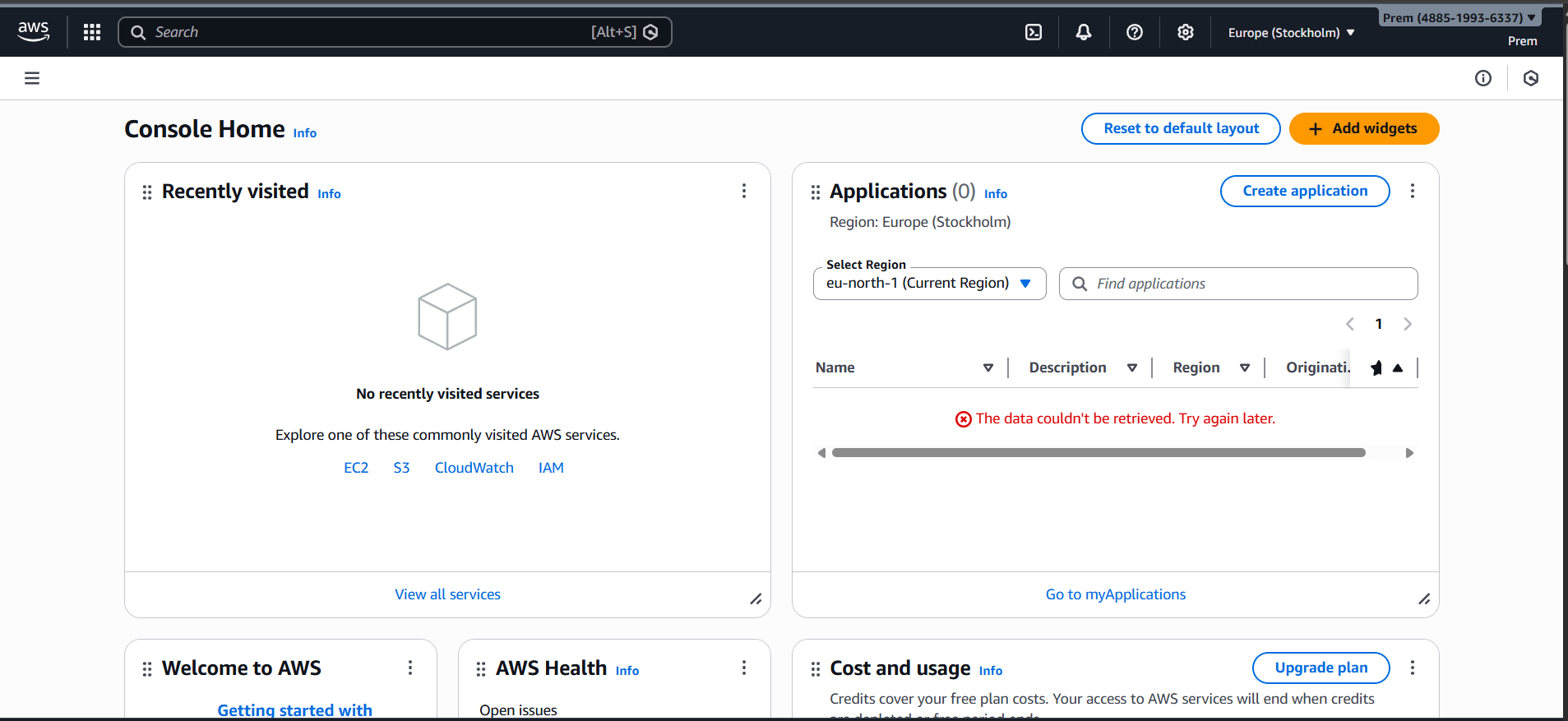This screenshot has width=1568, height=721.
Task: Open Info link beside AWS Health
Action: (x=627, y=671)
